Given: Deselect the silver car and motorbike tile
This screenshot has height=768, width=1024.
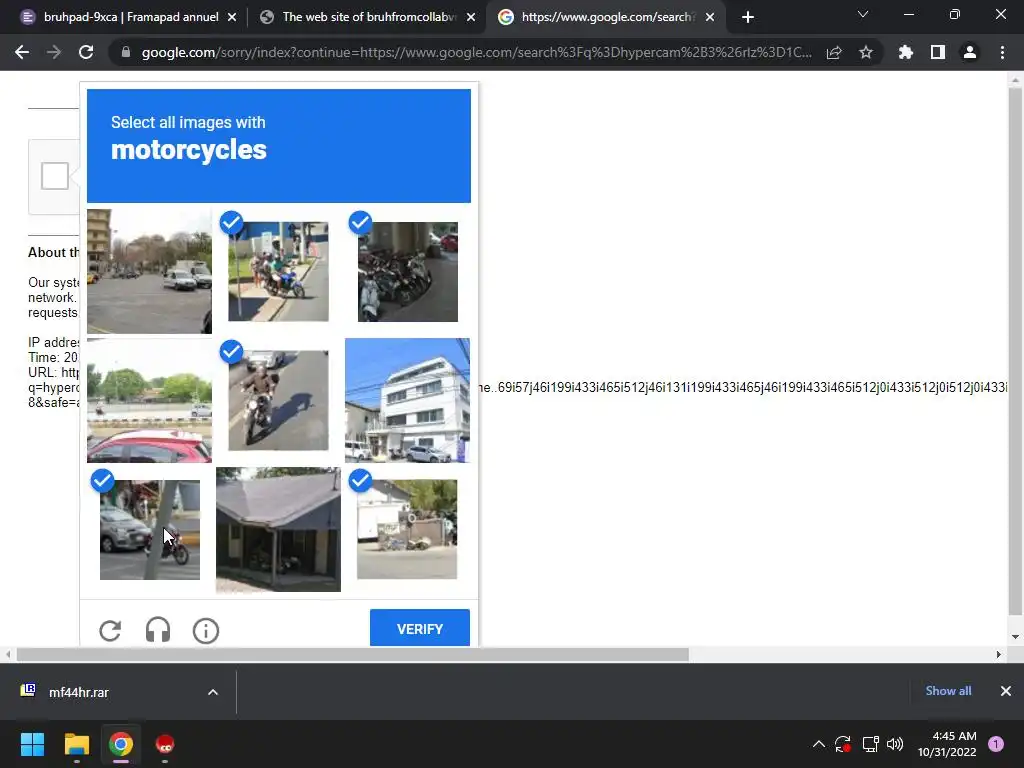Looking at the screenshot, I should coord(150,530).
